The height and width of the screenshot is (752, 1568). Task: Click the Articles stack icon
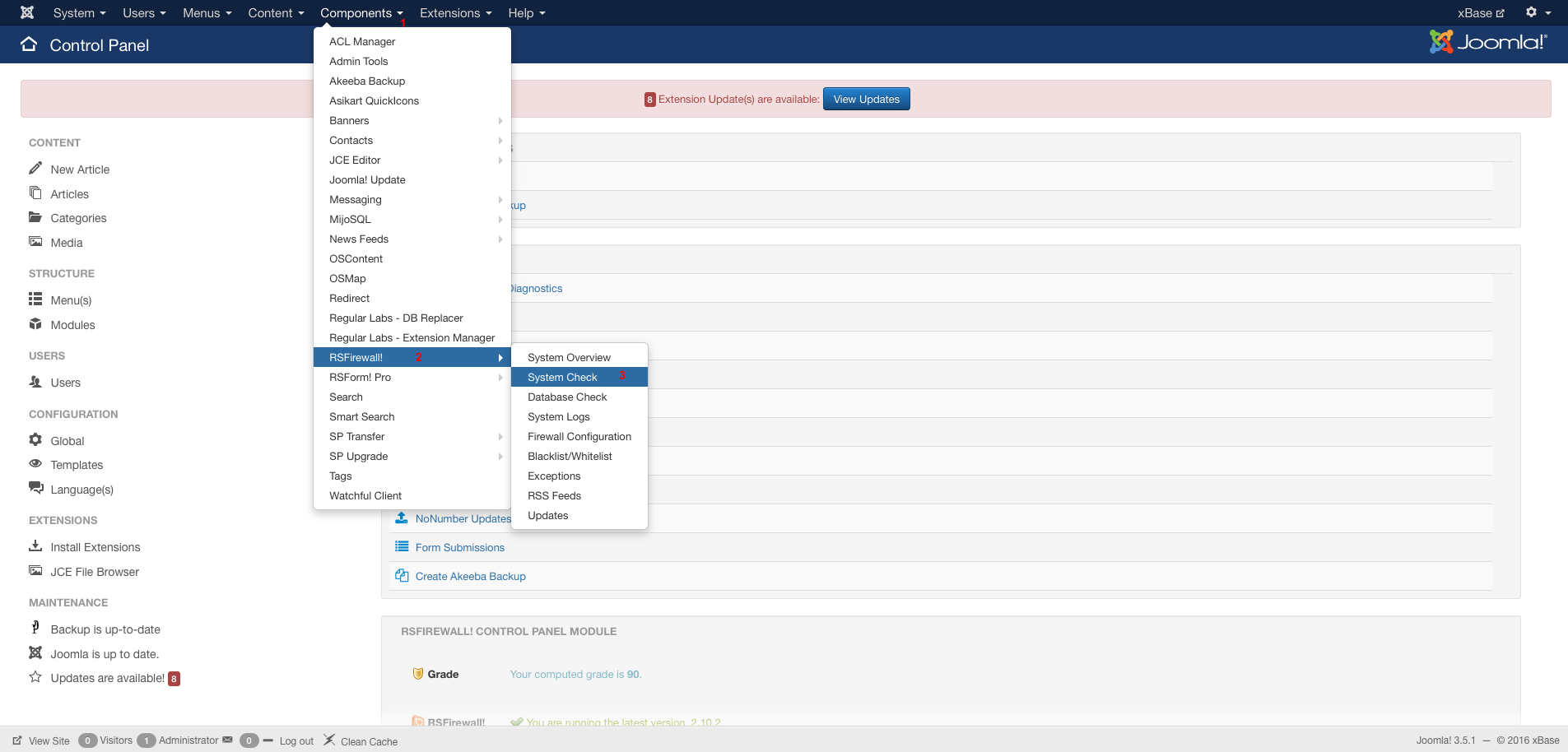35,193
